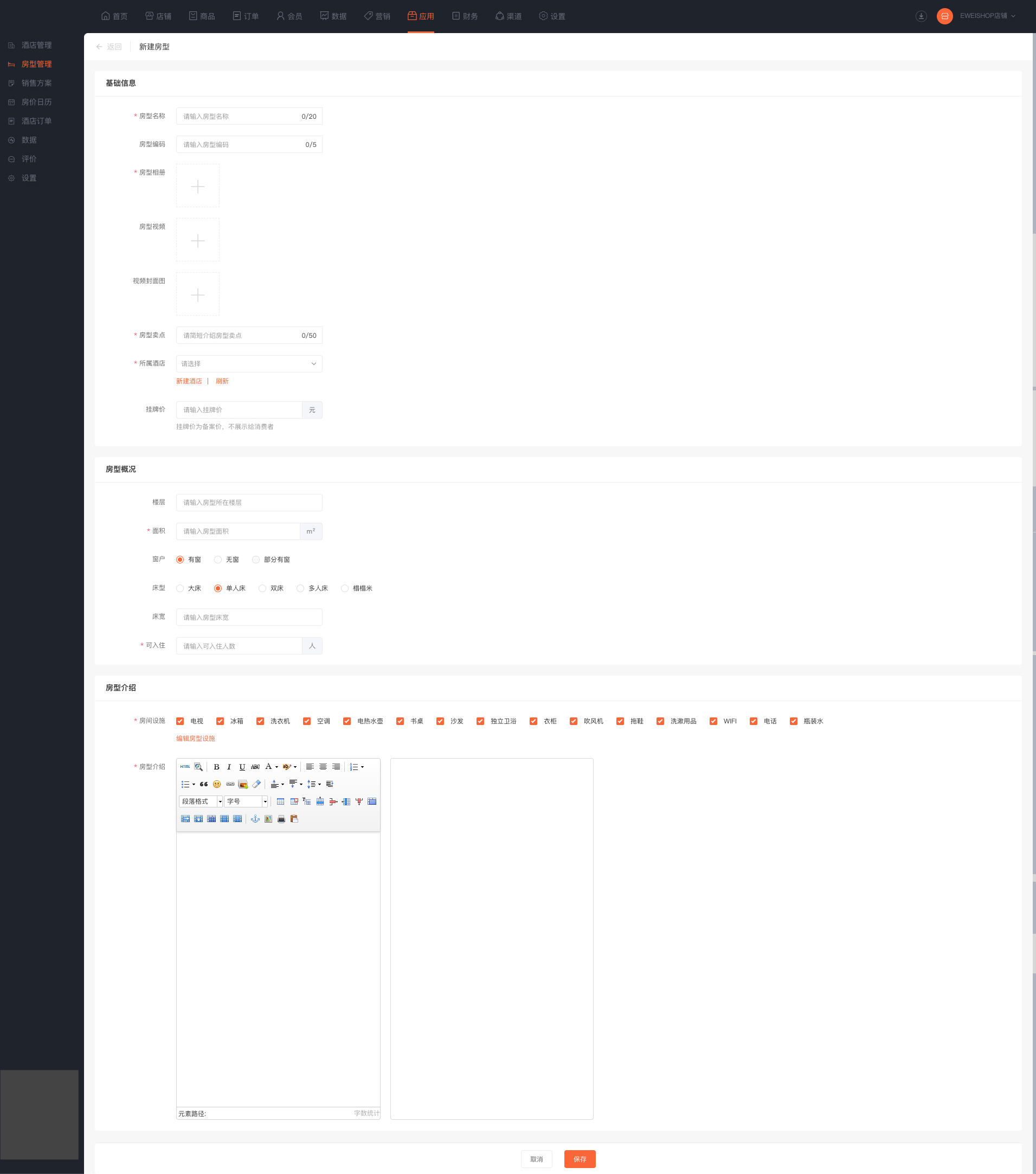
Task: Open 销售方案 in sidebar
Action: click(x=30, y=83)
